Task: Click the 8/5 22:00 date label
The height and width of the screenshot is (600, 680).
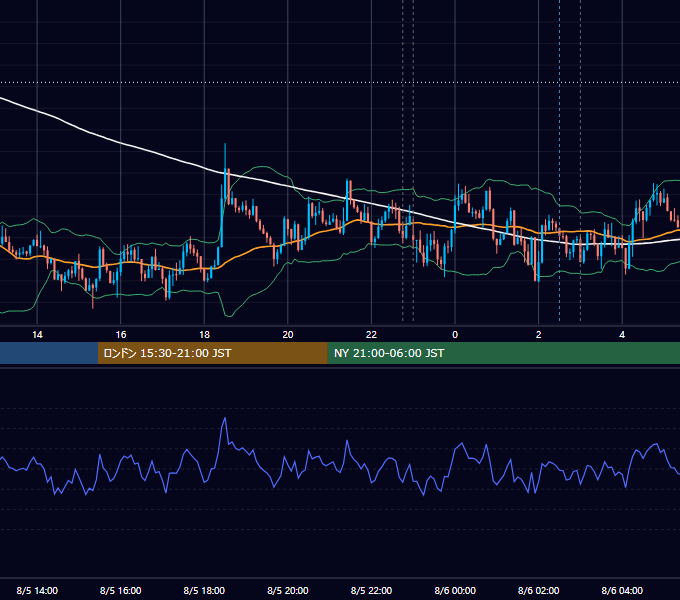Action: click(x=371, y=590)
